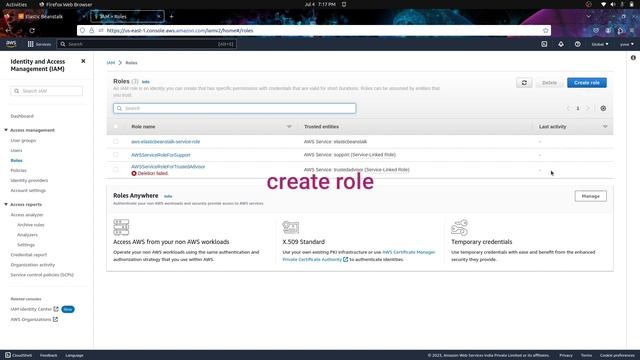640x360 pixels.
Task: Check the AWSServiceRoleForTrustedAdvisor checkbox
Action: [116, 170]
